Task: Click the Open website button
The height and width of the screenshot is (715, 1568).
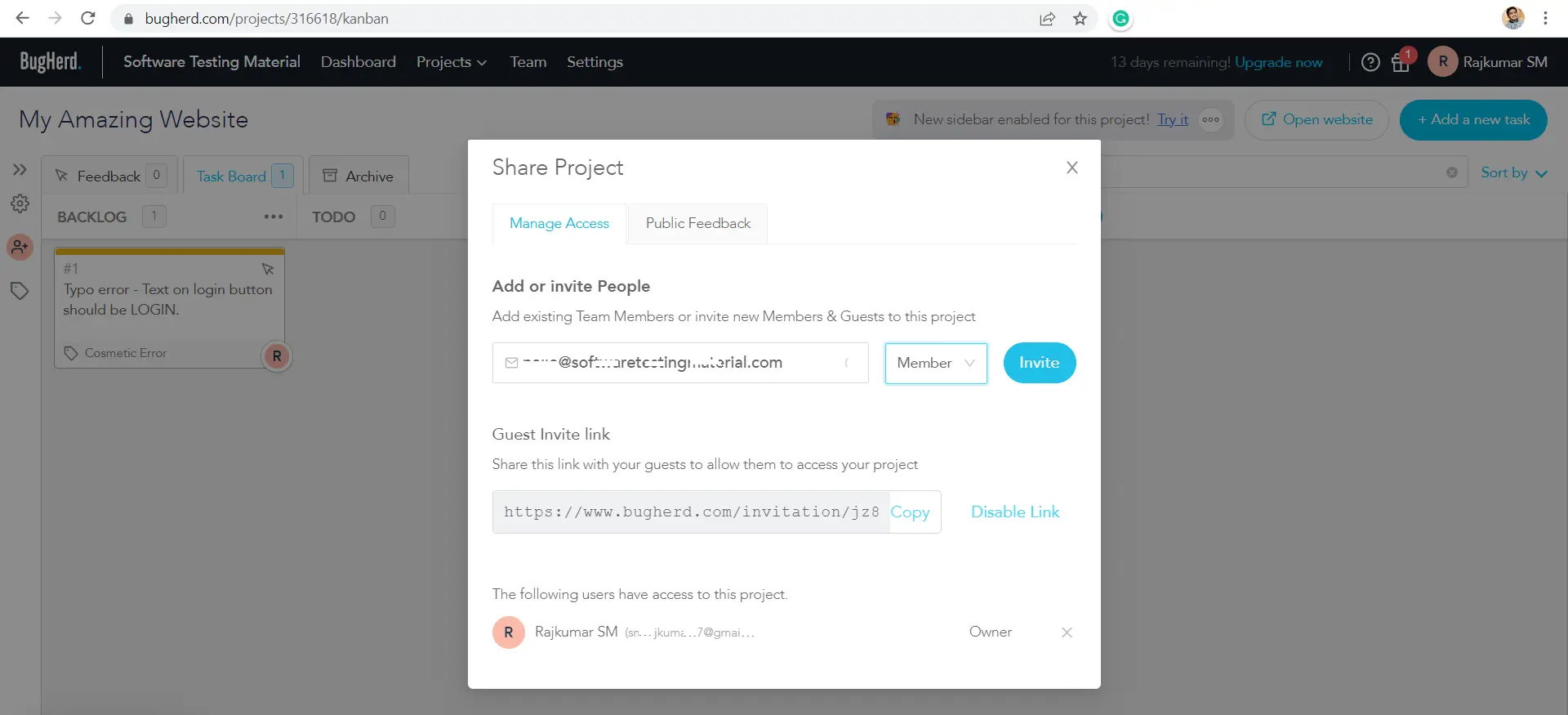Action: pyautogui.click(x=1316, y=120)
